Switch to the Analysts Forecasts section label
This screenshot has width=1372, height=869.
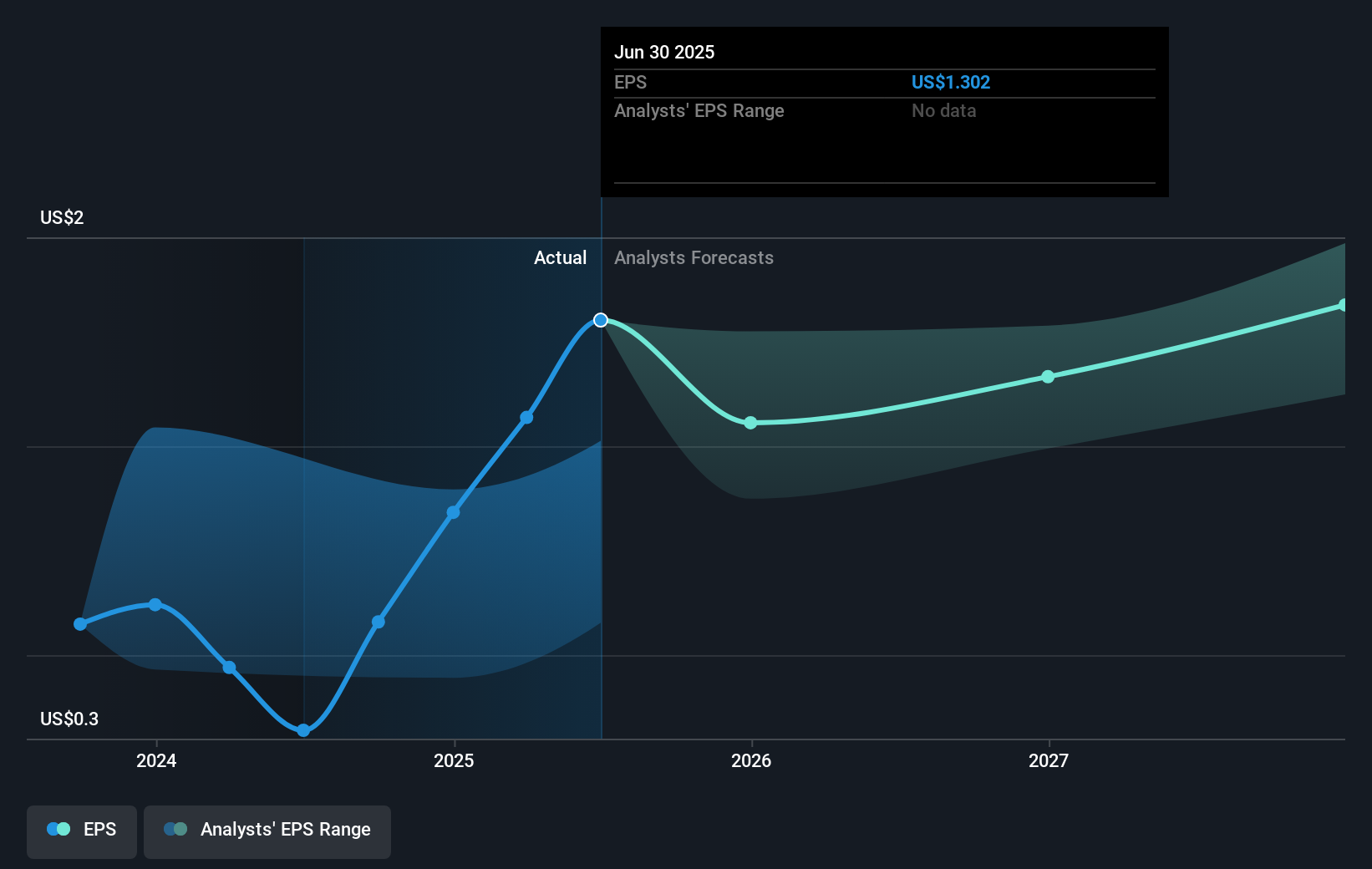(x=694, y=258)
